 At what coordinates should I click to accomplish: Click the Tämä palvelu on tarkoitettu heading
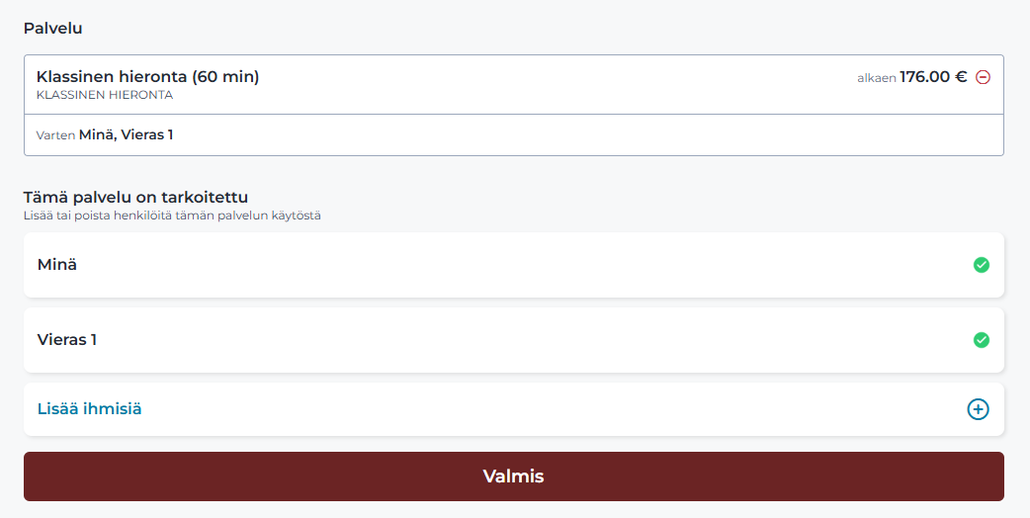(x=136, y=197)
